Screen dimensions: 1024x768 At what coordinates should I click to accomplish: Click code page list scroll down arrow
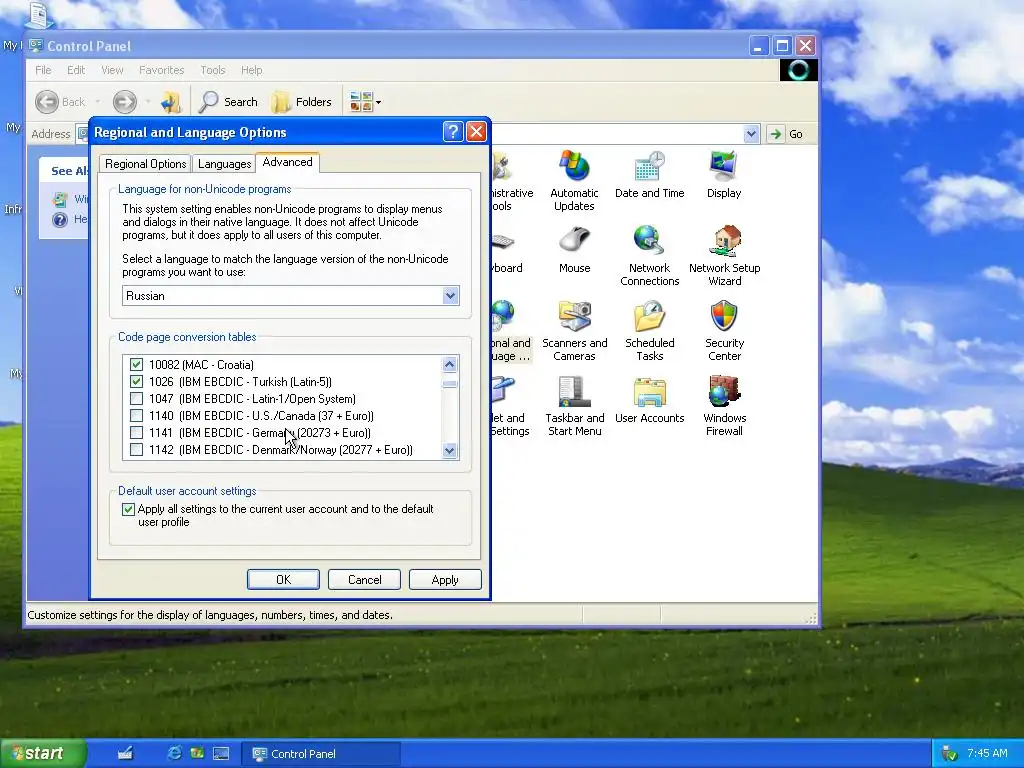(x=449, y=450)
